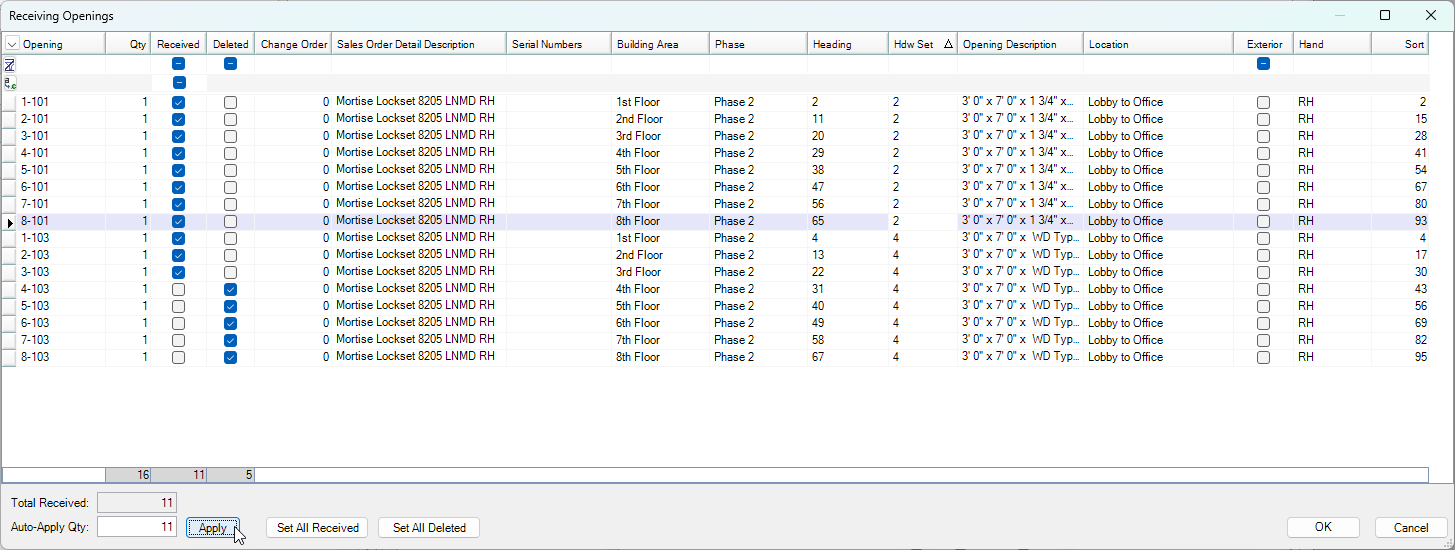Uncheck Received for opening 3-103

coord(178,272)
